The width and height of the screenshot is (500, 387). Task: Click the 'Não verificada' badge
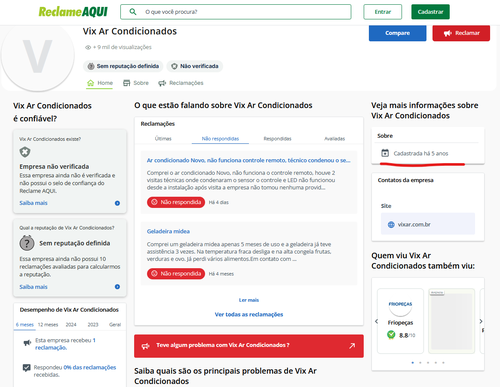195,66
